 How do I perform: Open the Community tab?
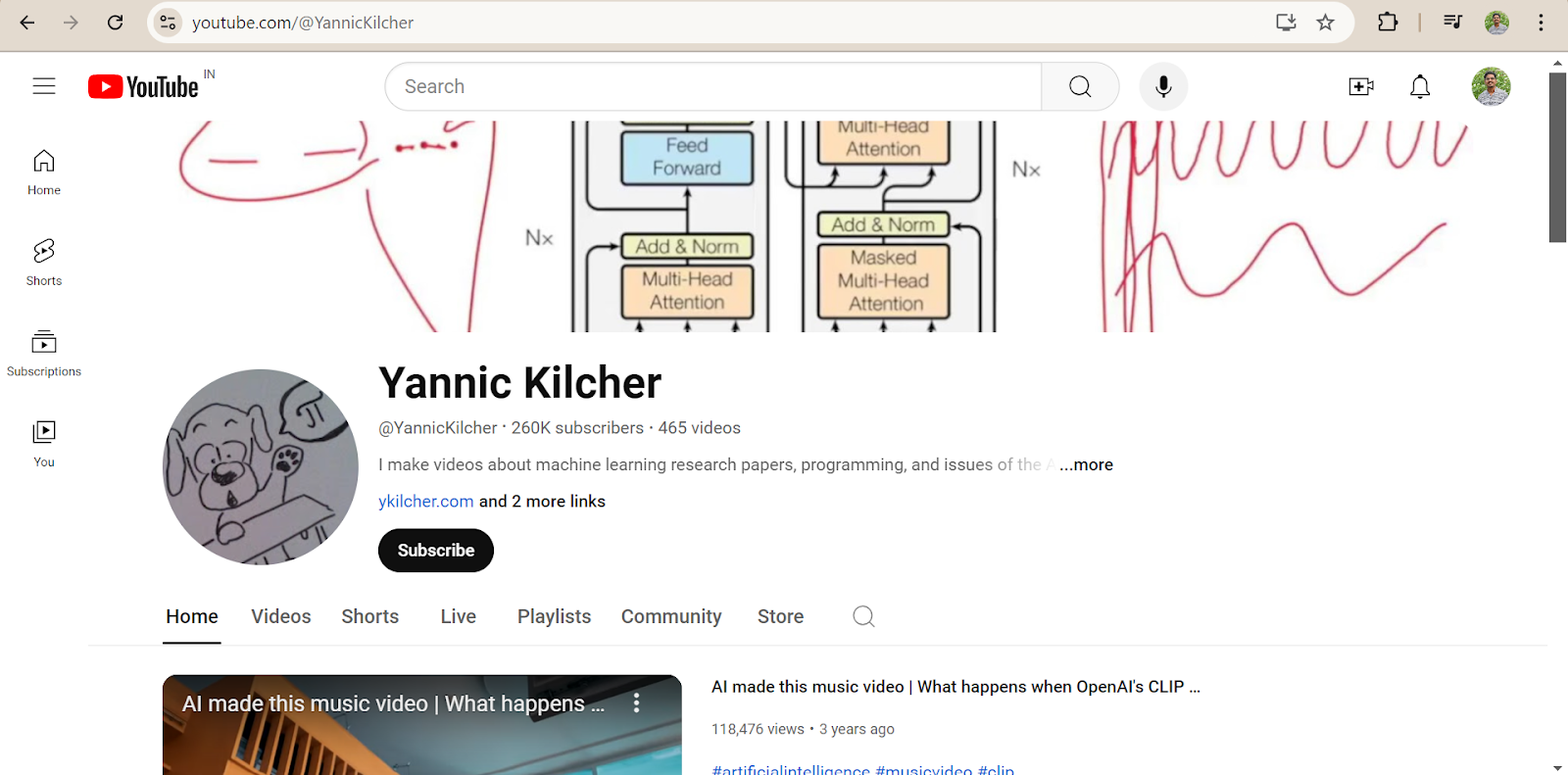point(671,616)
